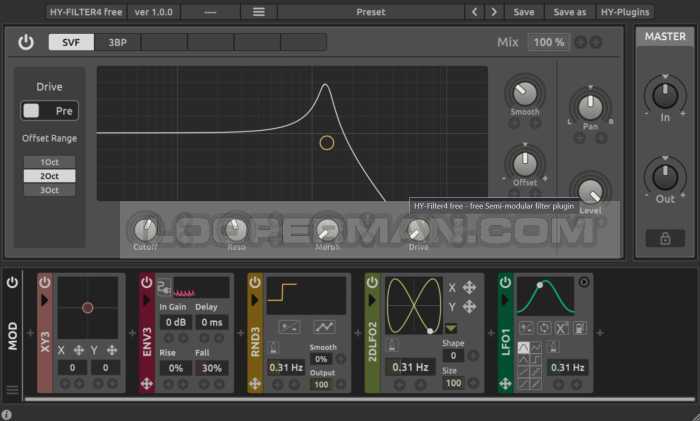Go to the previous preset with the left arrow
The image size is (700, 421).
(x=476, y=12)
